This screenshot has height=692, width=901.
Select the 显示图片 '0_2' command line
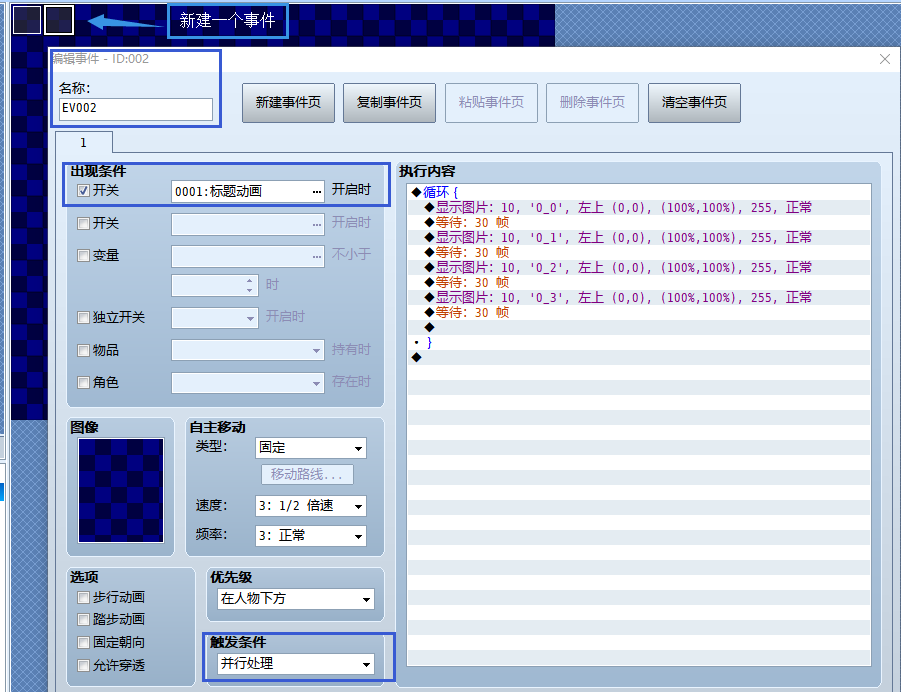coord(639,267)
